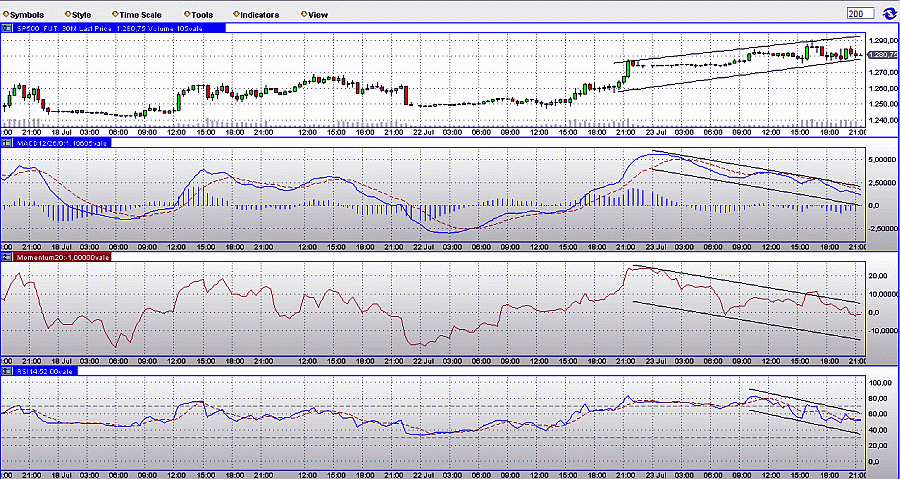Viewport: 900px width, 479px height.
Task: Click the blue refresh chart icon
Action: coord(889,13)
